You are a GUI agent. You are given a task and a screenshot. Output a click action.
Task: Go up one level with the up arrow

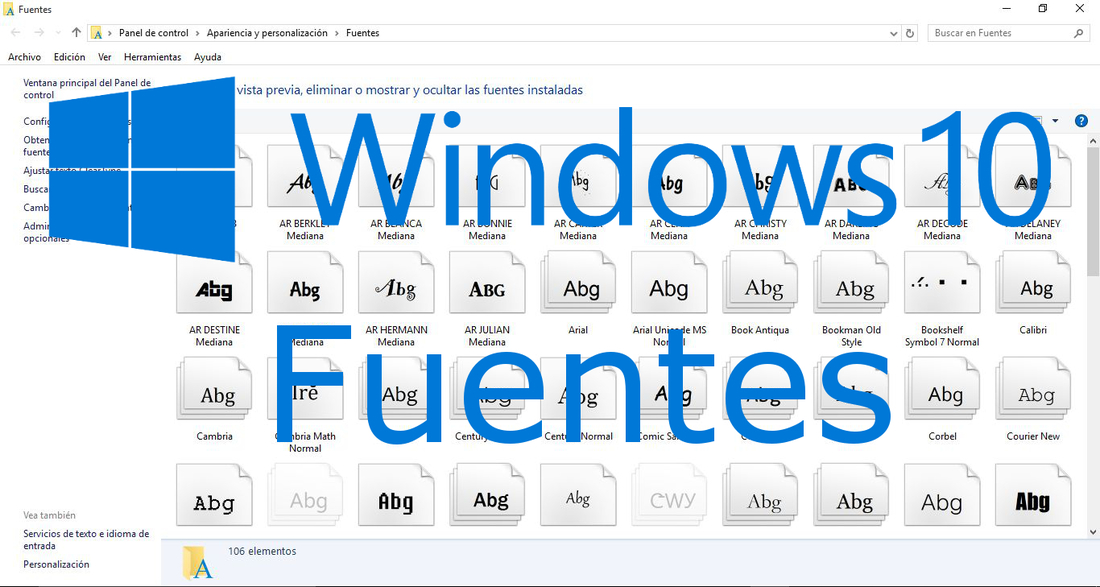tap(76, 32)
